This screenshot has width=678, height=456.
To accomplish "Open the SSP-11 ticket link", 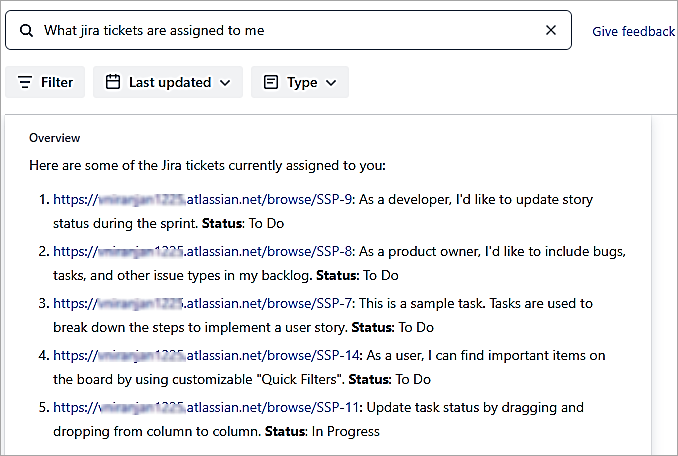I will tap(206, 407).
